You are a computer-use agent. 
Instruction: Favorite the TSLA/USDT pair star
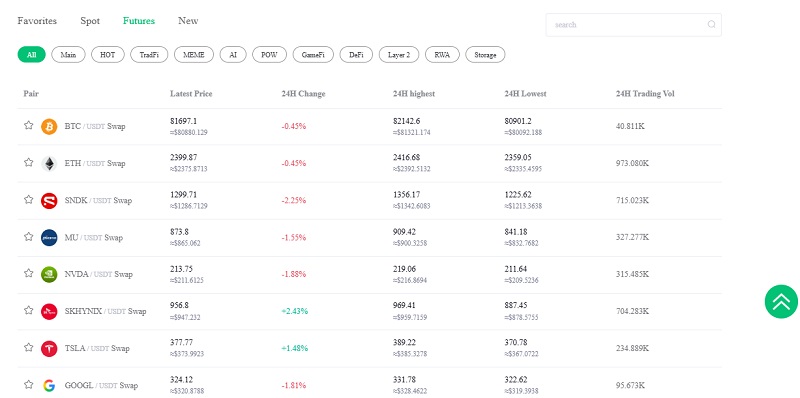29,347
